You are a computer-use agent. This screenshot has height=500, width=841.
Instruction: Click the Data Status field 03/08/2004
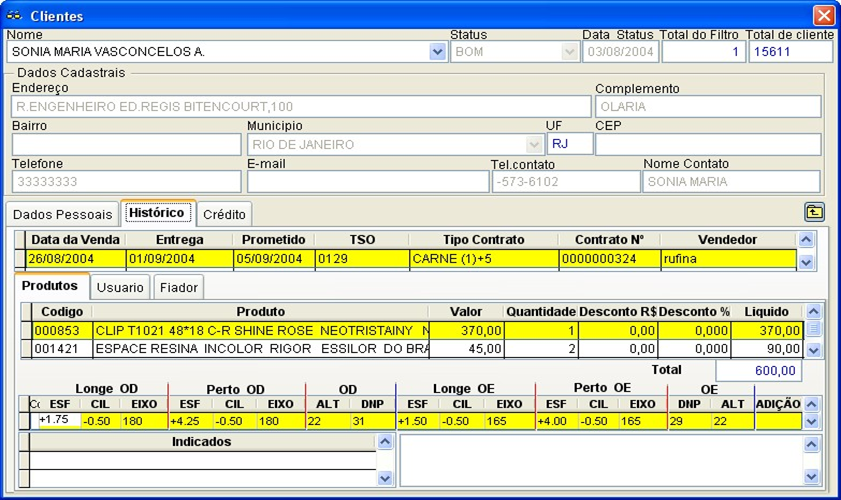click(x=621, y=52)
